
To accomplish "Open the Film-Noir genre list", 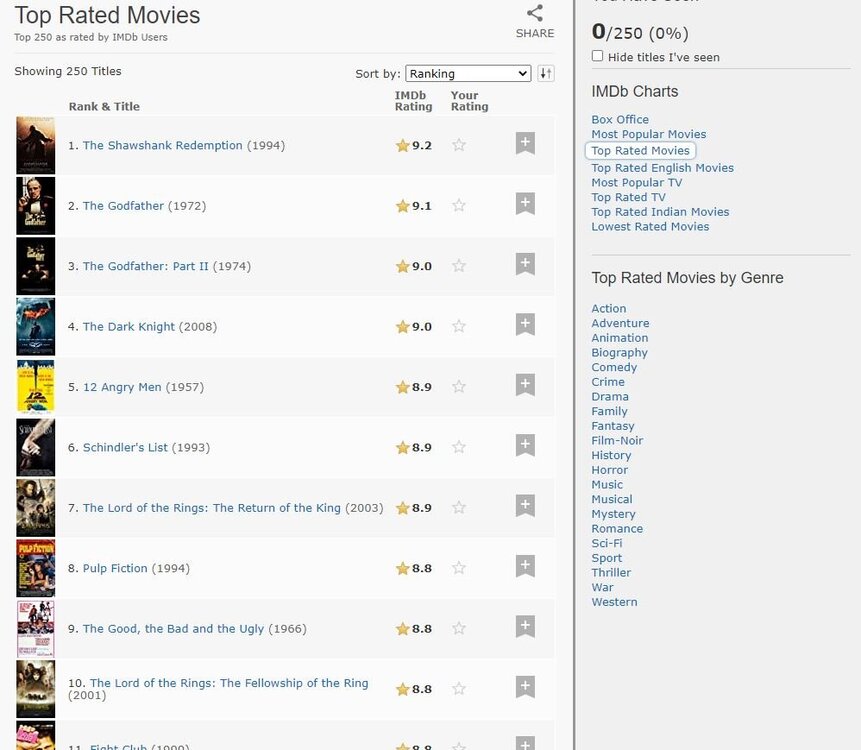I will 617,440.
